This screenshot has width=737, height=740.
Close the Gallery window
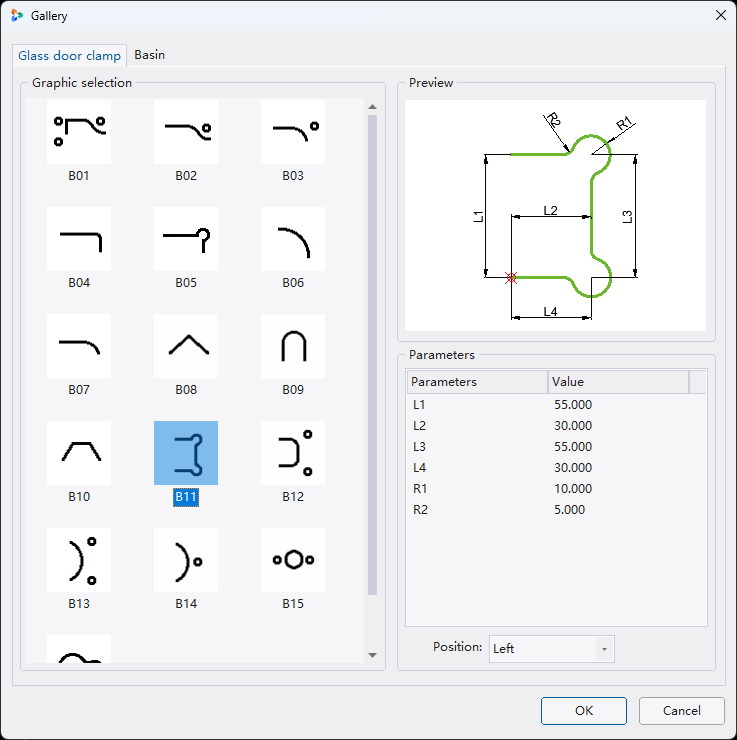pos(720,16)
